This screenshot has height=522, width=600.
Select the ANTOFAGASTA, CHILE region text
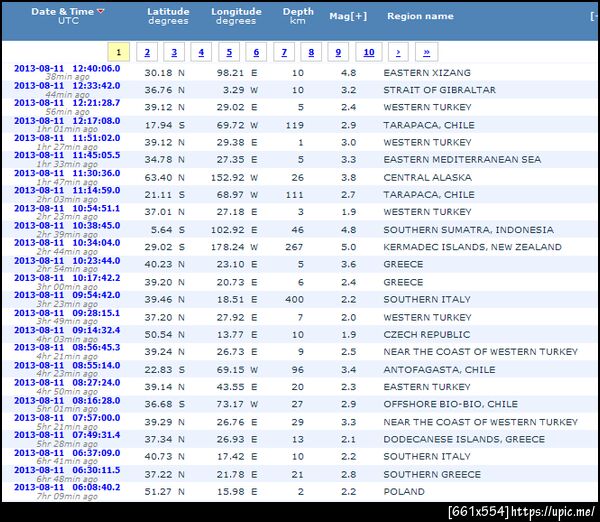point(439,370)
